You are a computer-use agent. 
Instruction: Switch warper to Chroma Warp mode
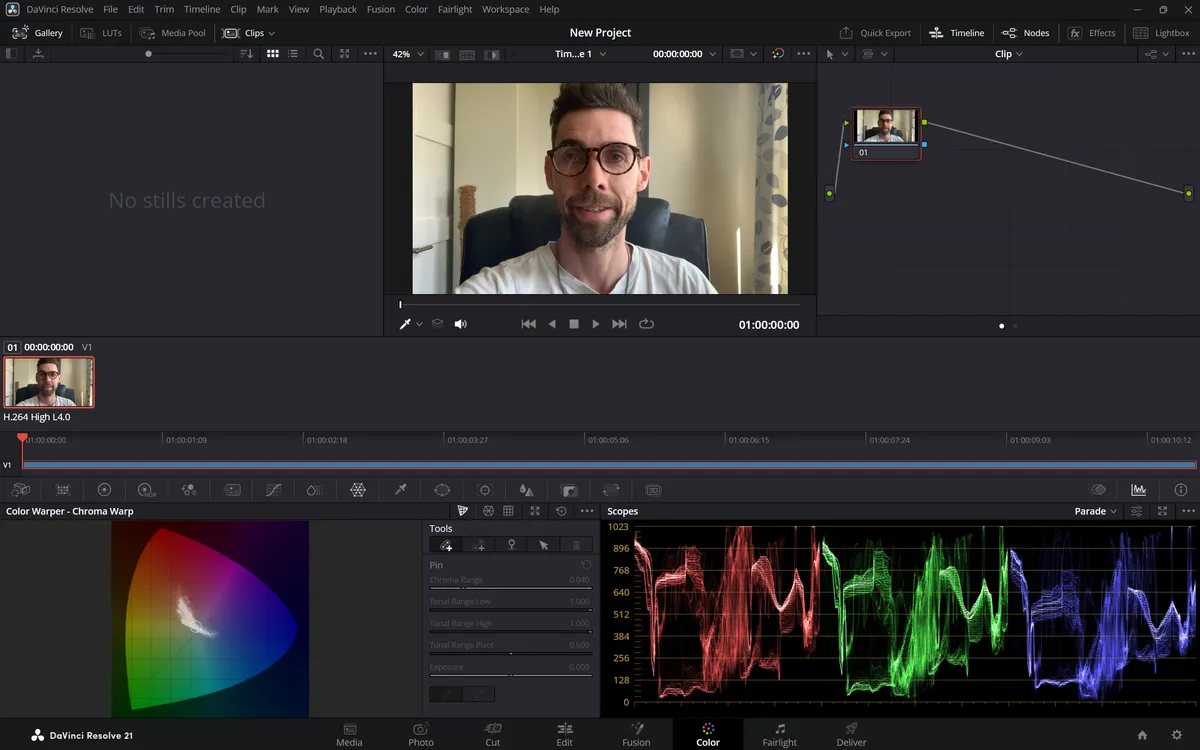tap(462, 511)
